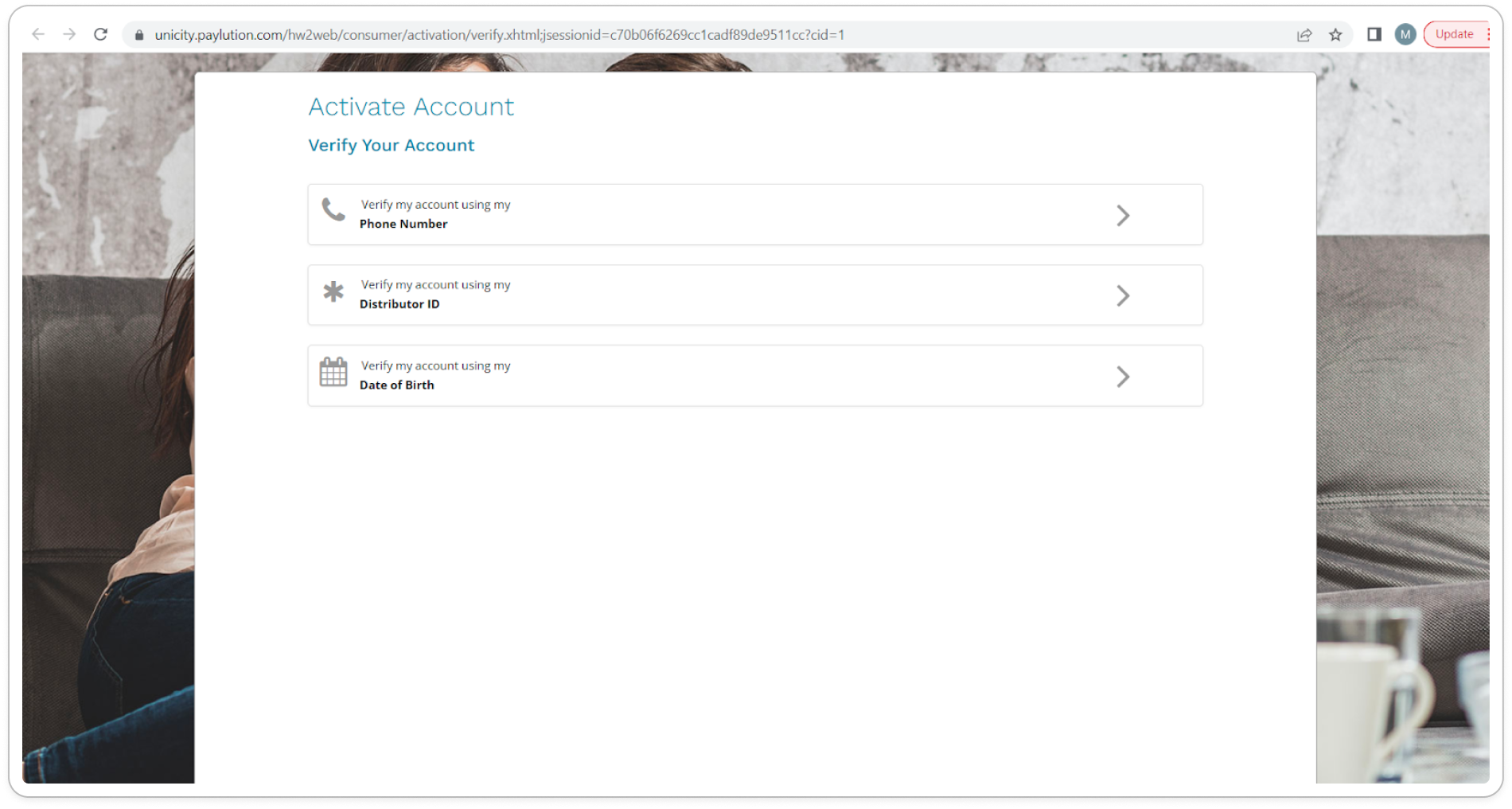
Task: Expand Phone Number row chevron
Action: point(1123,216)
